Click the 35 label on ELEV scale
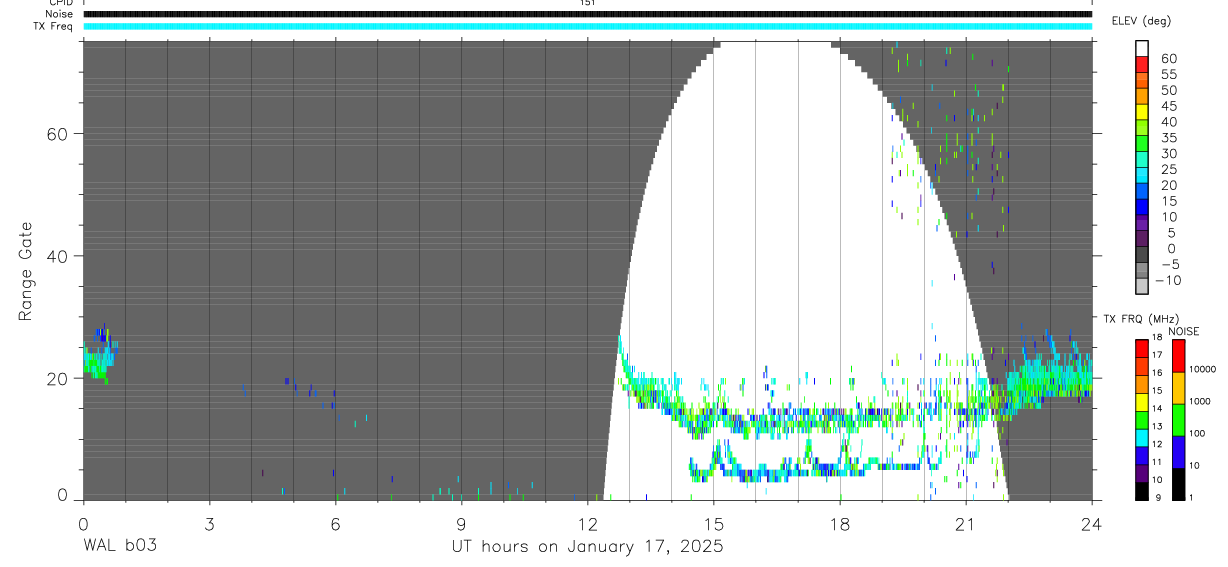The width and height of the screenshot is (1228, 567). [x=1168, y=138]
